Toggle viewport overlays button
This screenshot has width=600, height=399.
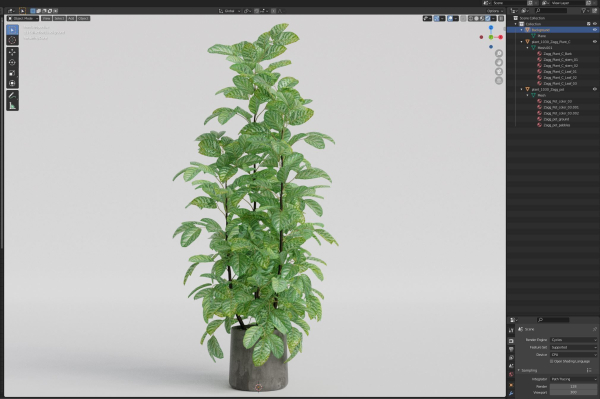pyautogui.click(x=450, y=18)
